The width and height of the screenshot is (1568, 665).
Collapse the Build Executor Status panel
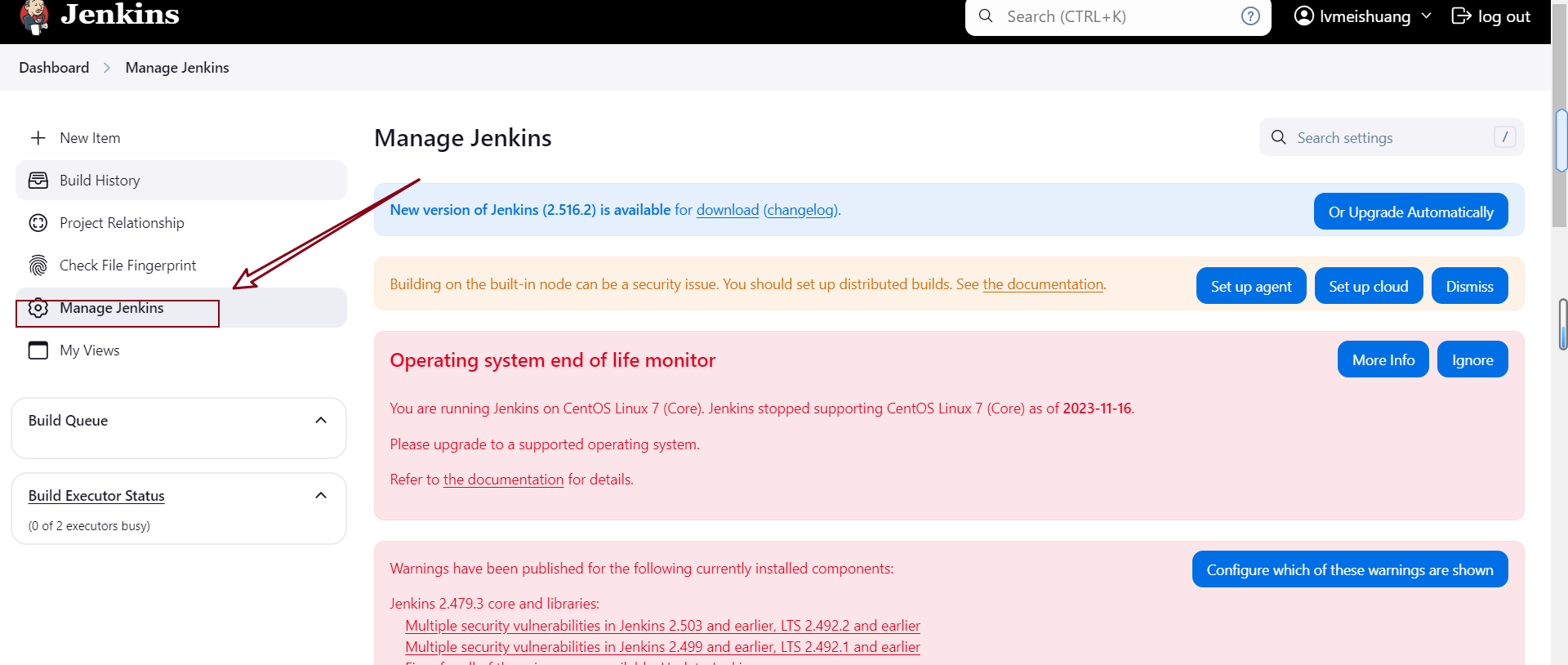pyautogui.click(x=321, y=495)
